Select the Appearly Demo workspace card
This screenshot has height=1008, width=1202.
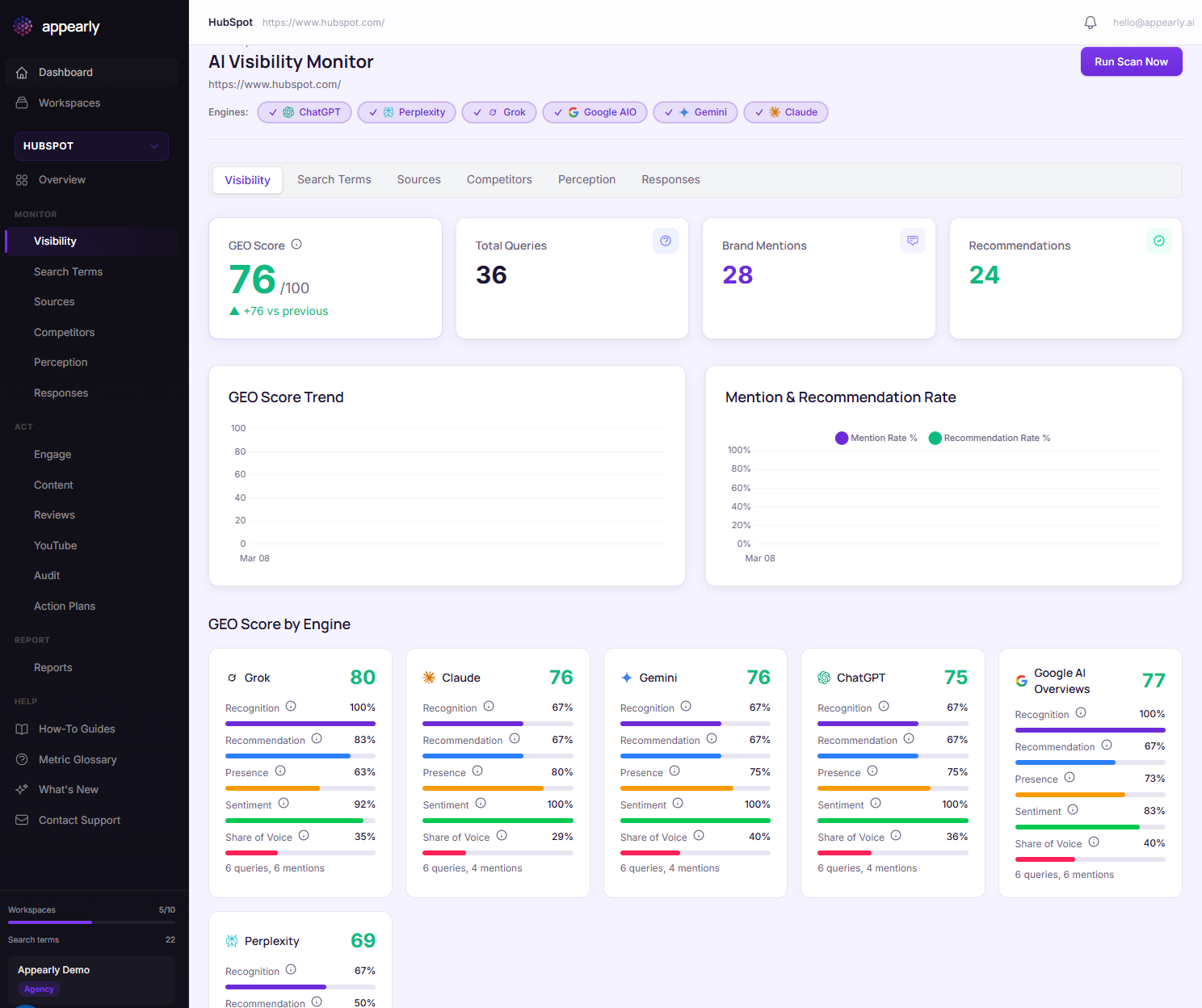90,978
